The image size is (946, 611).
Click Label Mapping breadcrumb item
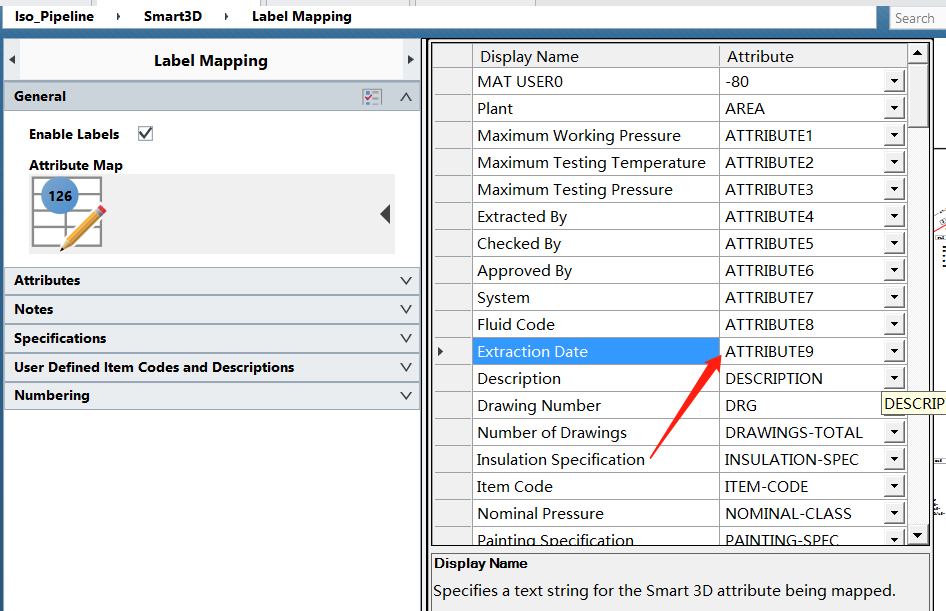pos(302,16)
